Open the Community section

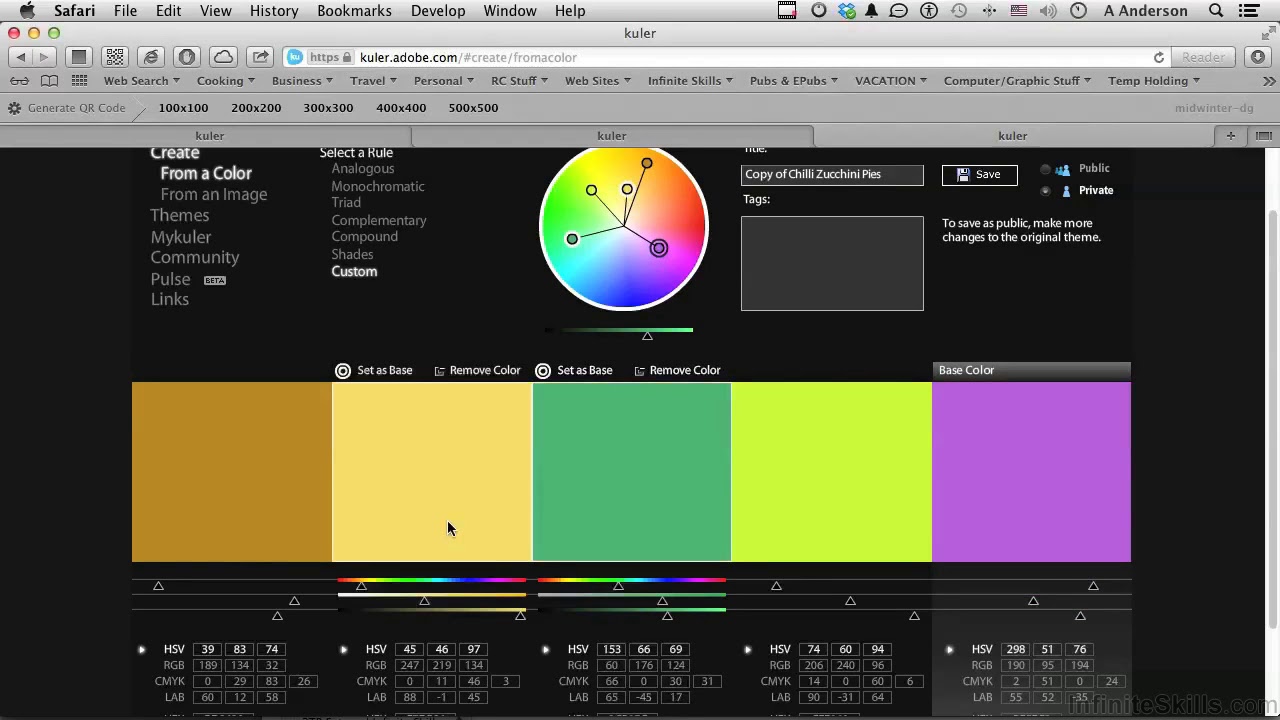point(195,258)
